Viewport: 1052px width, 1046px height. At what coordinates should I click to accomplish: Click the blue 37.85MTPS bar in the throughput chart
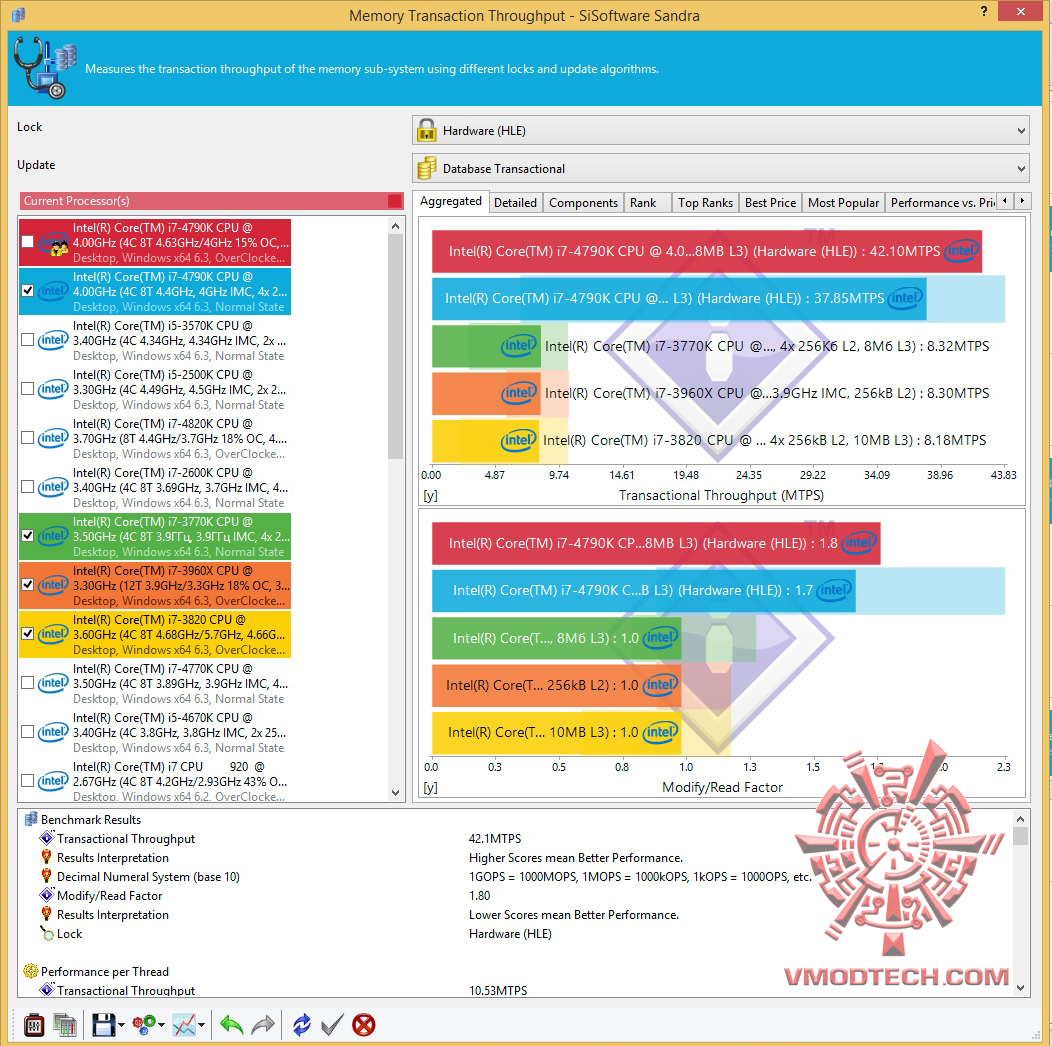pyautogui.click(x=679, y=298)
